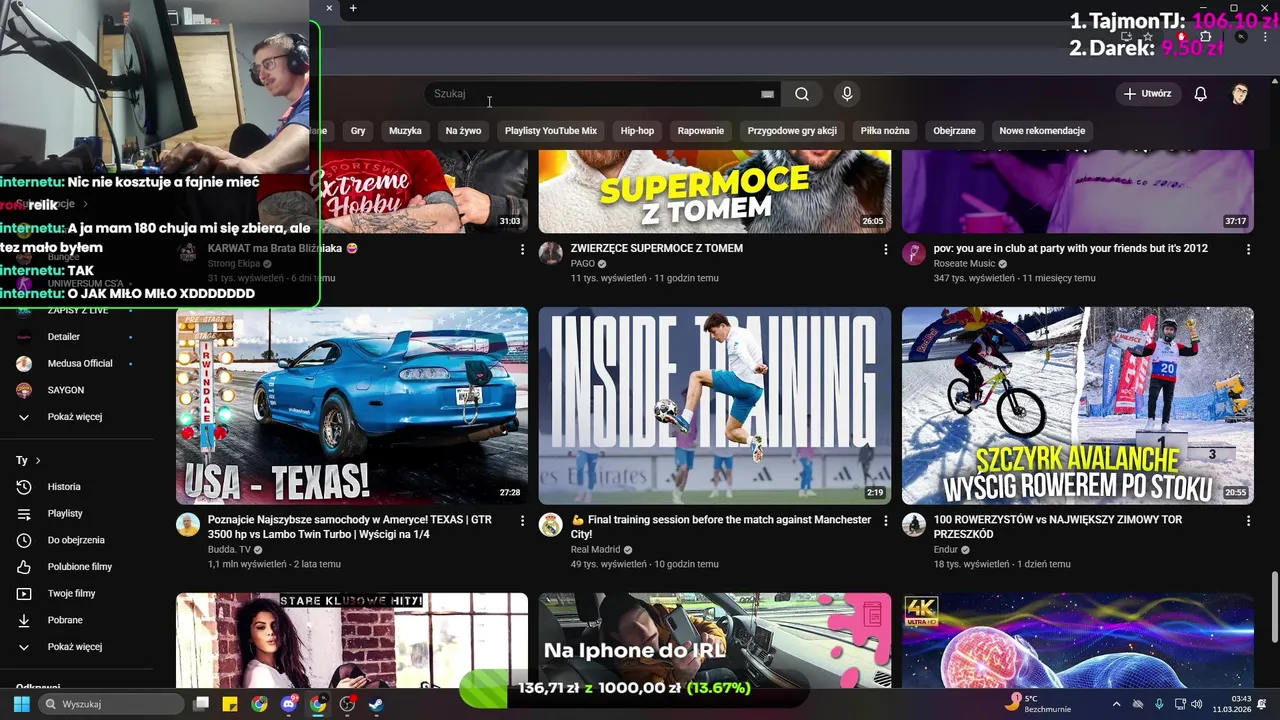Select Nowe rekomendacje chip
1280x720 pixels.
tap(1042, 131)
